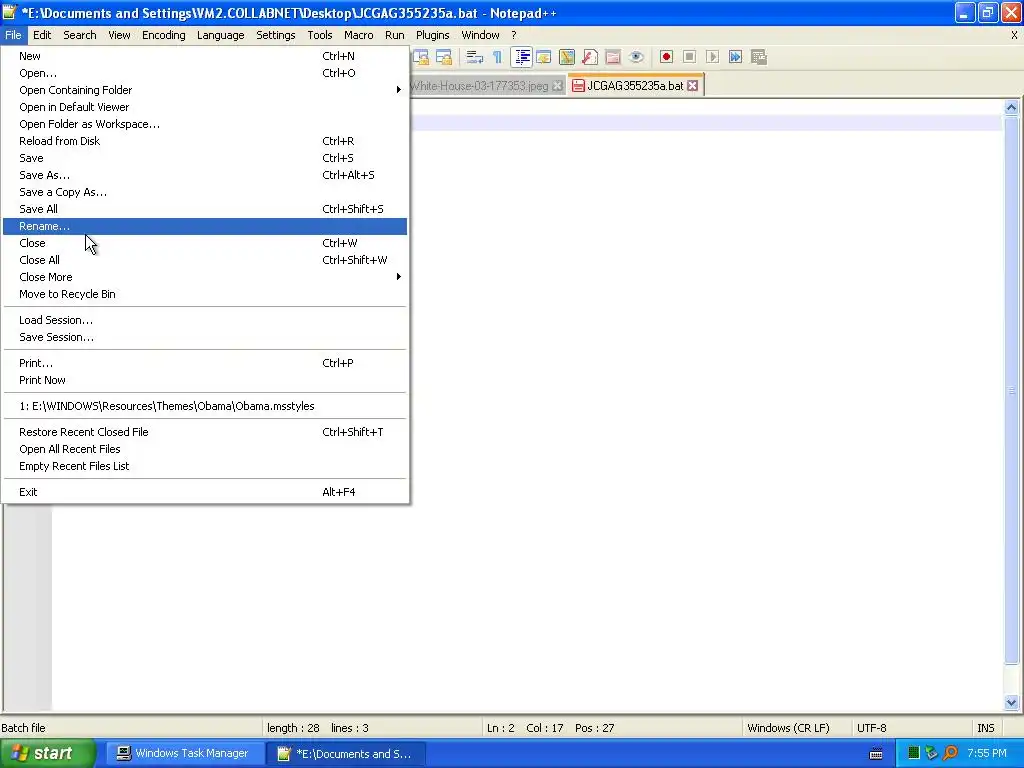Click the orange magnifier tray icon
Viewport: 1024px width, 768px height.
pyautogui.click(x=950, y=754)
